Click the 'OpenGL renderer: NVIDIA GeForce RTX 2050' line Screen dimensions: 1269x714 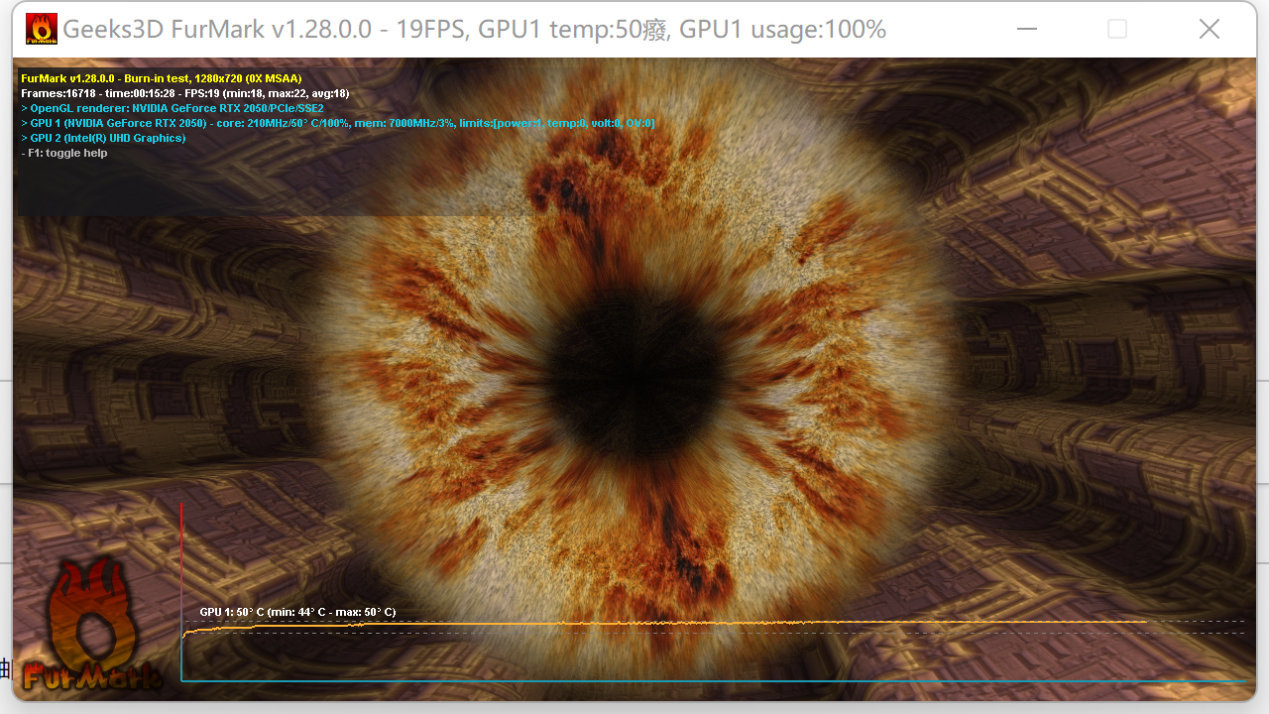click(172, 108)
